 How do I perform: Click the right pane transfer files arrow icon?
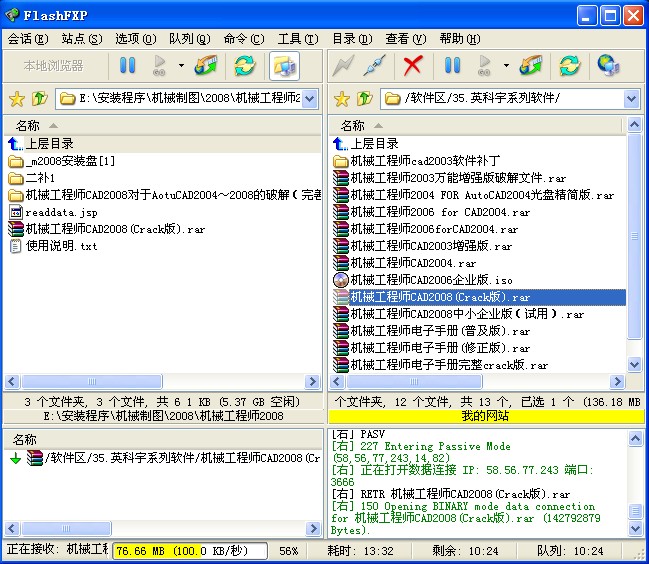[x=531, y=65]
